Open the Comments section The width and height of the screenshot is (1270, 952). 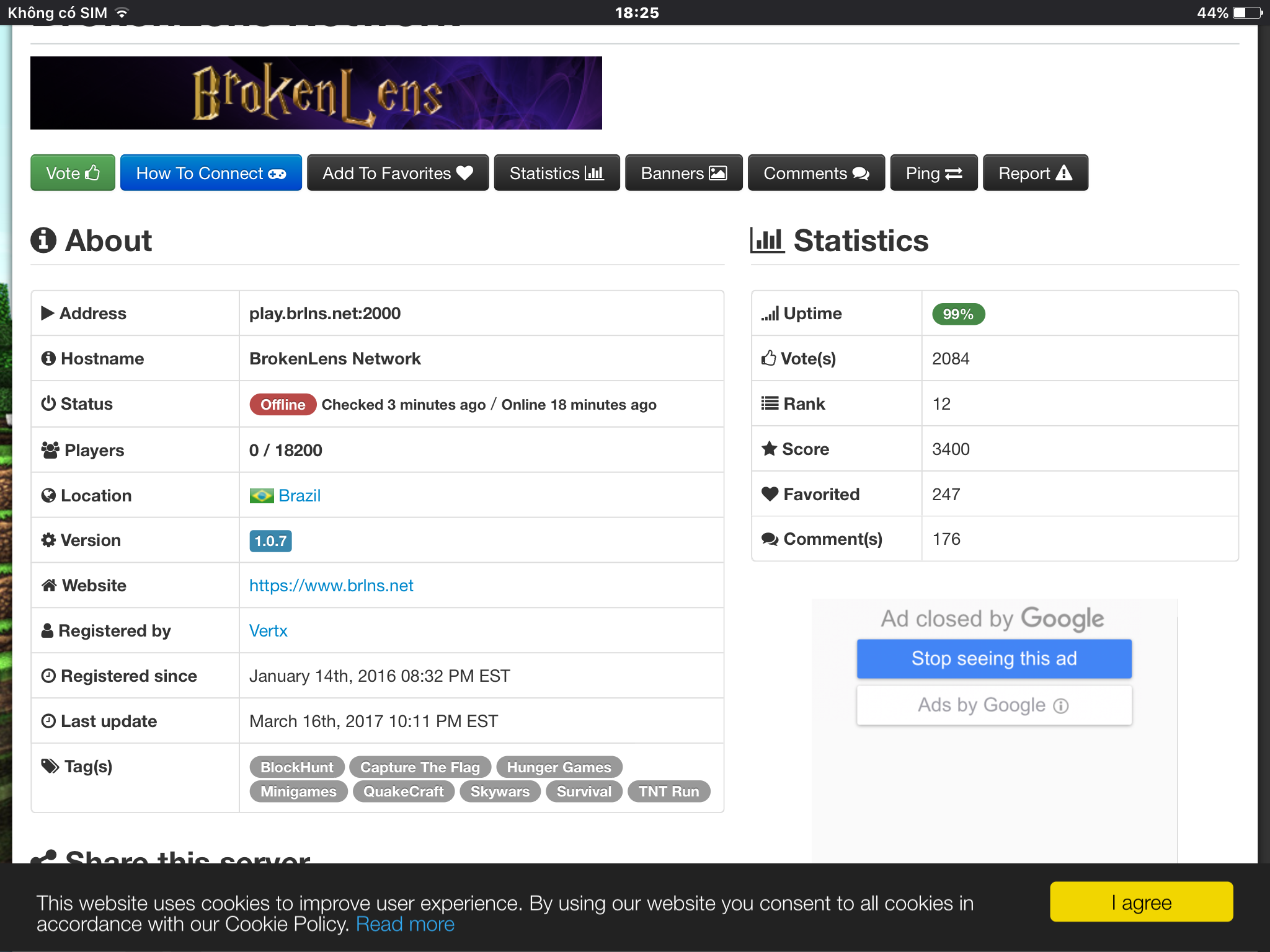click(816, 173)
